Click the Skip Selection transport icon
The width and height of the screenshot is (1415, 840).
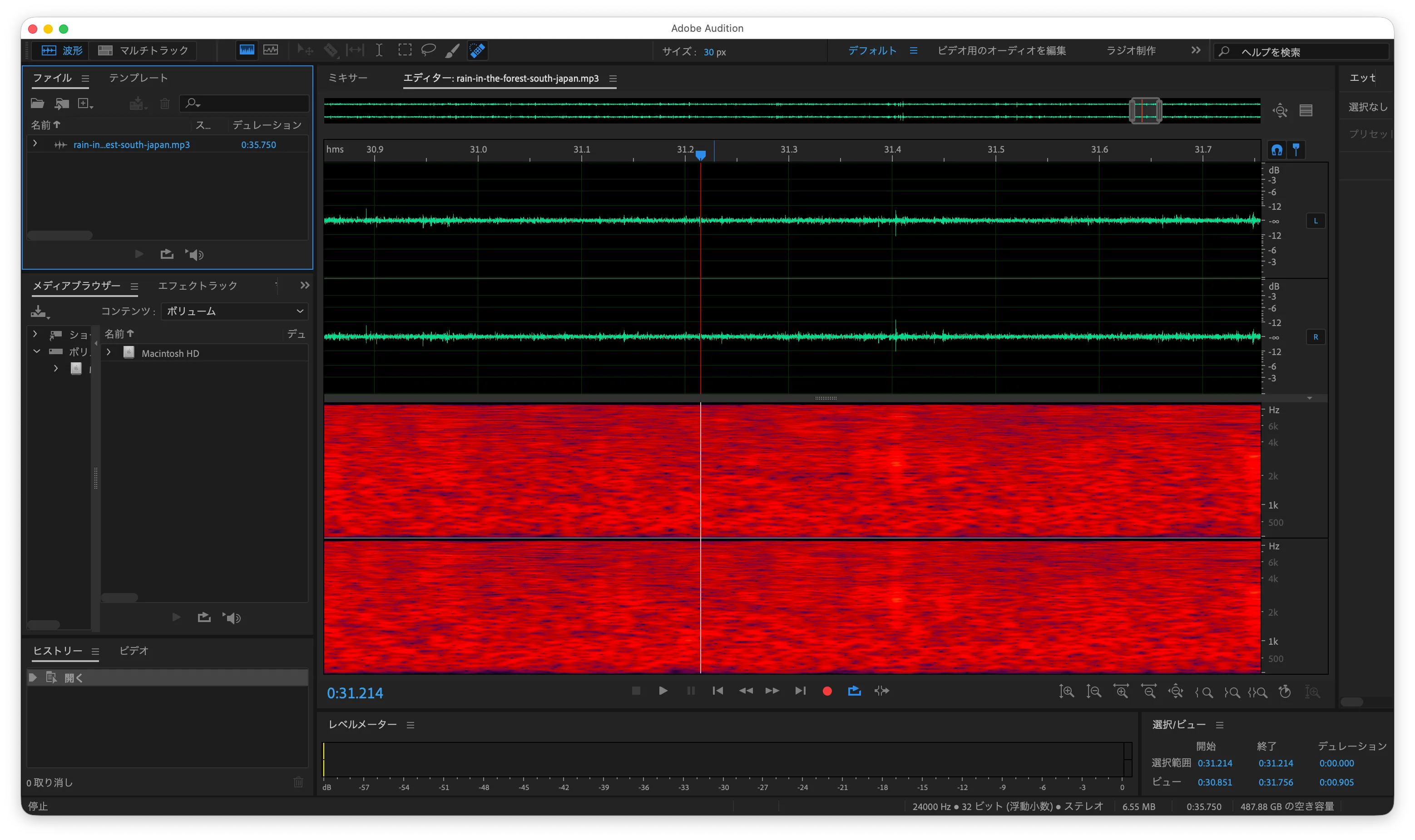(x=881, y=691)
